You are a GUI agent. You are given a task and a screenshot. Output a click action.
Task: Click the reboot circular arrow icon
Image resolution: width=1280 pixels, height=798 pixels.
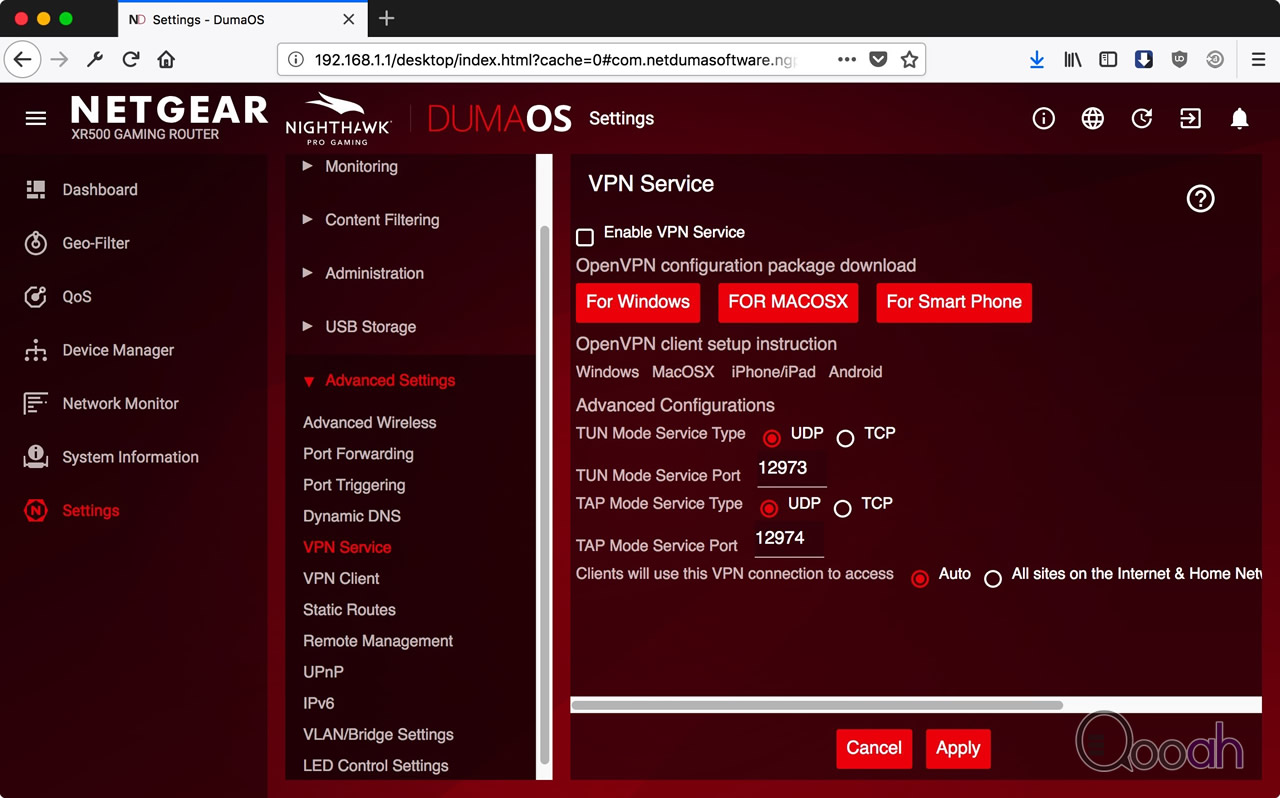(x=1141, y=118)
